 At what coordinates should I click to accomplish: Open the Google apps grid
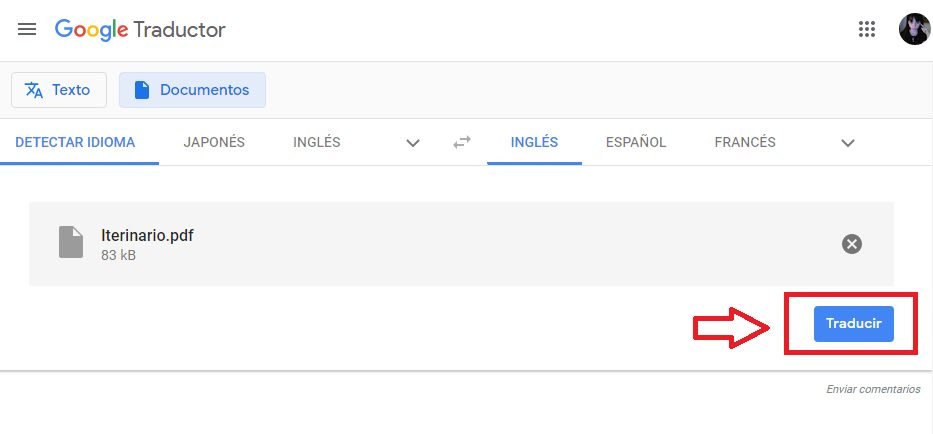[867, 29]
